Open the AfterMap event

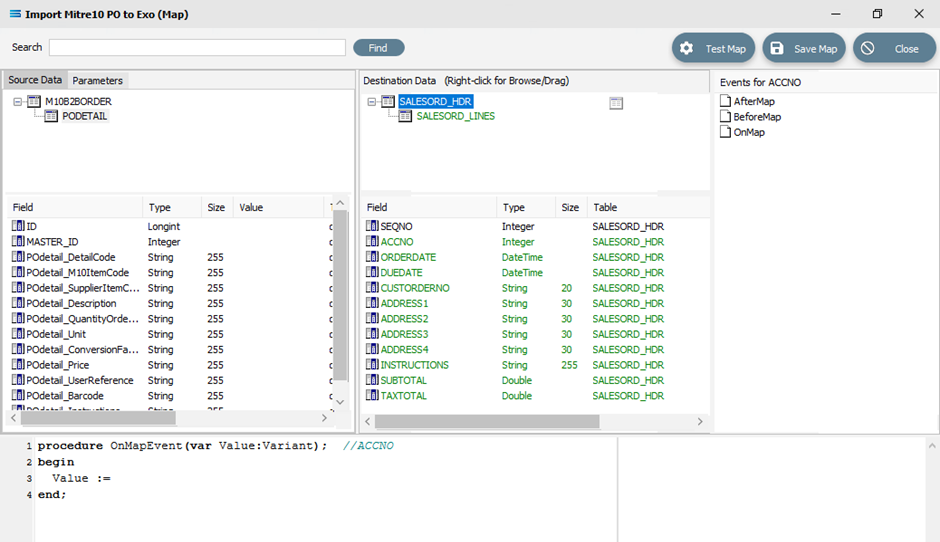pyautogui.click(x=748, y=101)
